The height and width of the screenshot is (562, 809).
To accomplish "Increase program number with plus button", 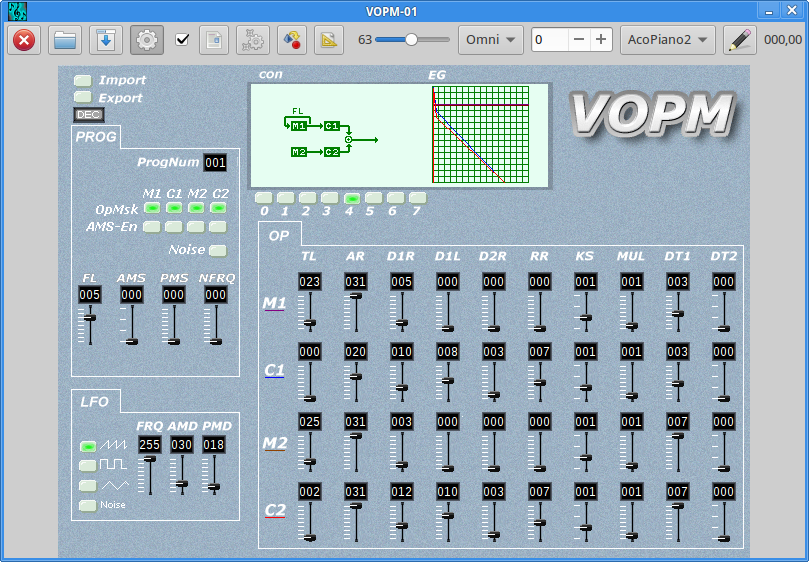I will point(601,40).
